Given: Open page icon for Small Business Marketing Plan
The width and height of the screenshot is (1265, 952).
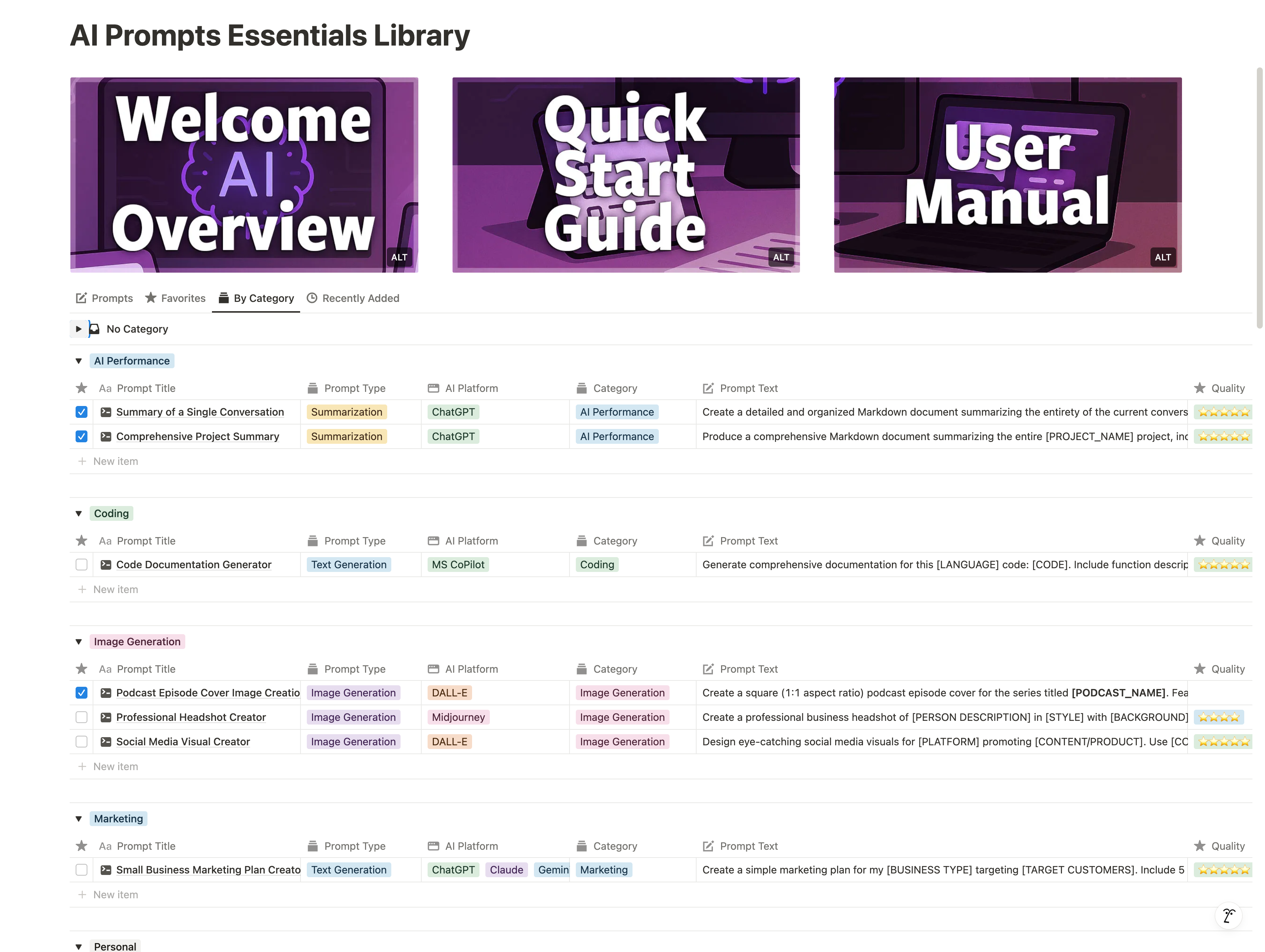Looking at the screenshot, I should pyautogui.click(x=106, y=870).
